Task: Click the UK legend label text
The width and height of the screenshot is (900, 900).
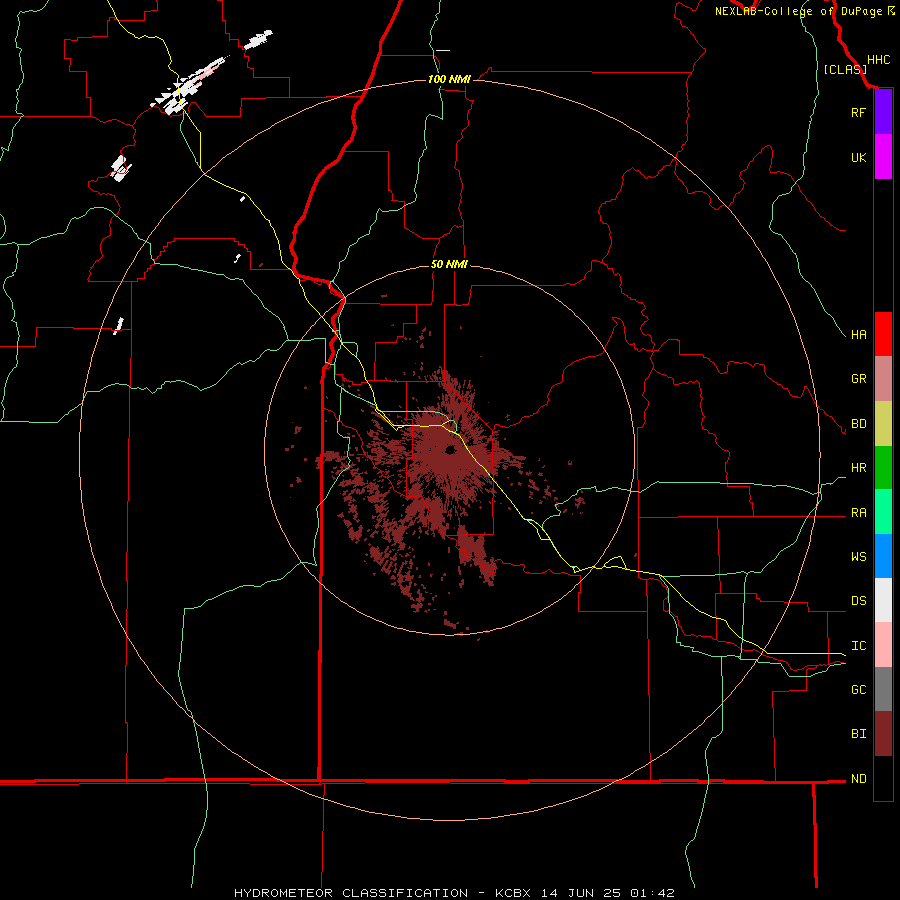Action: (x=859, y=157)
